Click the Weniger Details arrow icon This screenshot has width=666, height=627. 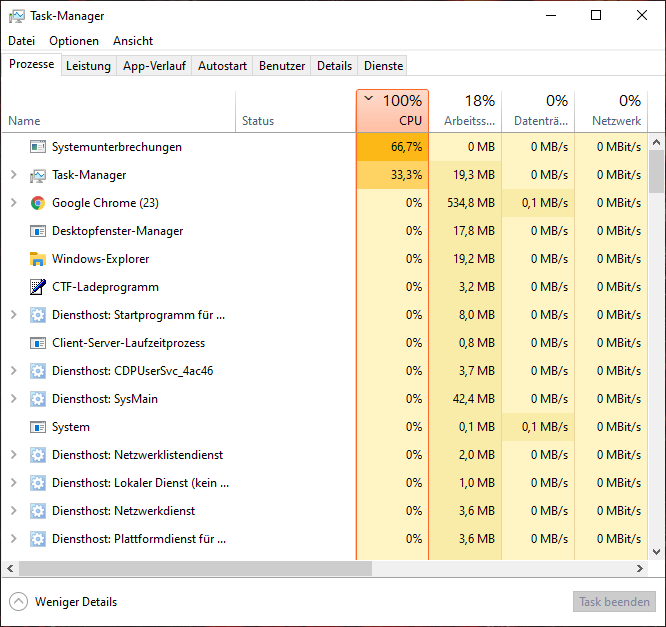click(18, 602)
